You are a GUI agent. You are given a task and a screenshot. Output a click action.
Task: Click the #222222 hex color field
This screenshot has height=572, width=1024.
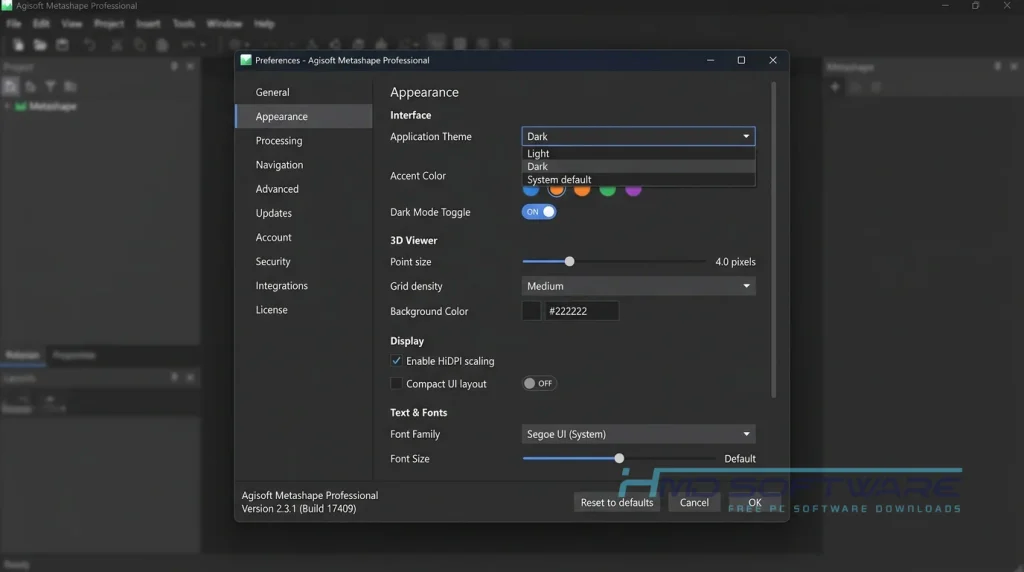click(581, 311)
